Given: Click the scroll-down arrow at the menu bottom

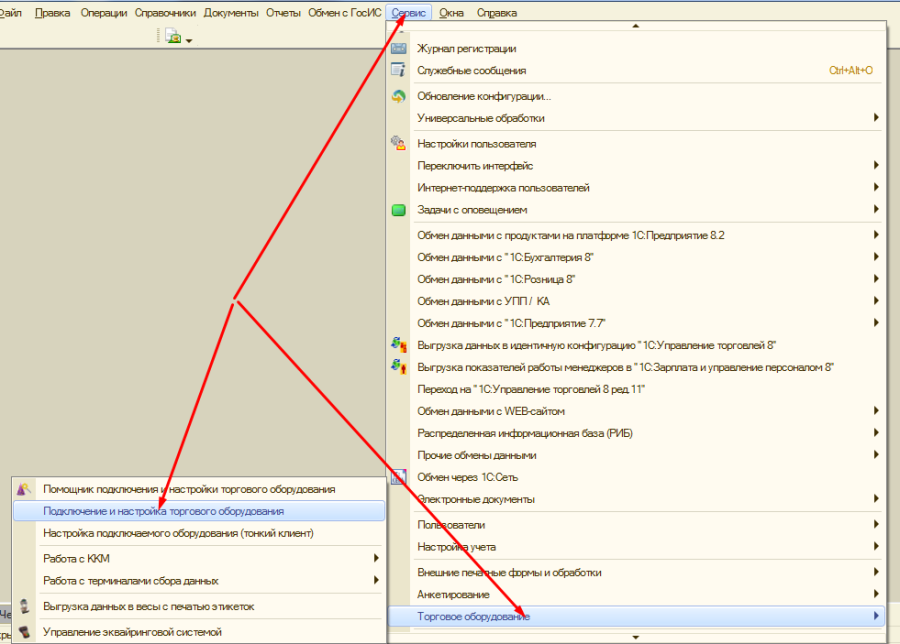Looking at the screenshot, I should pos(635,636).
